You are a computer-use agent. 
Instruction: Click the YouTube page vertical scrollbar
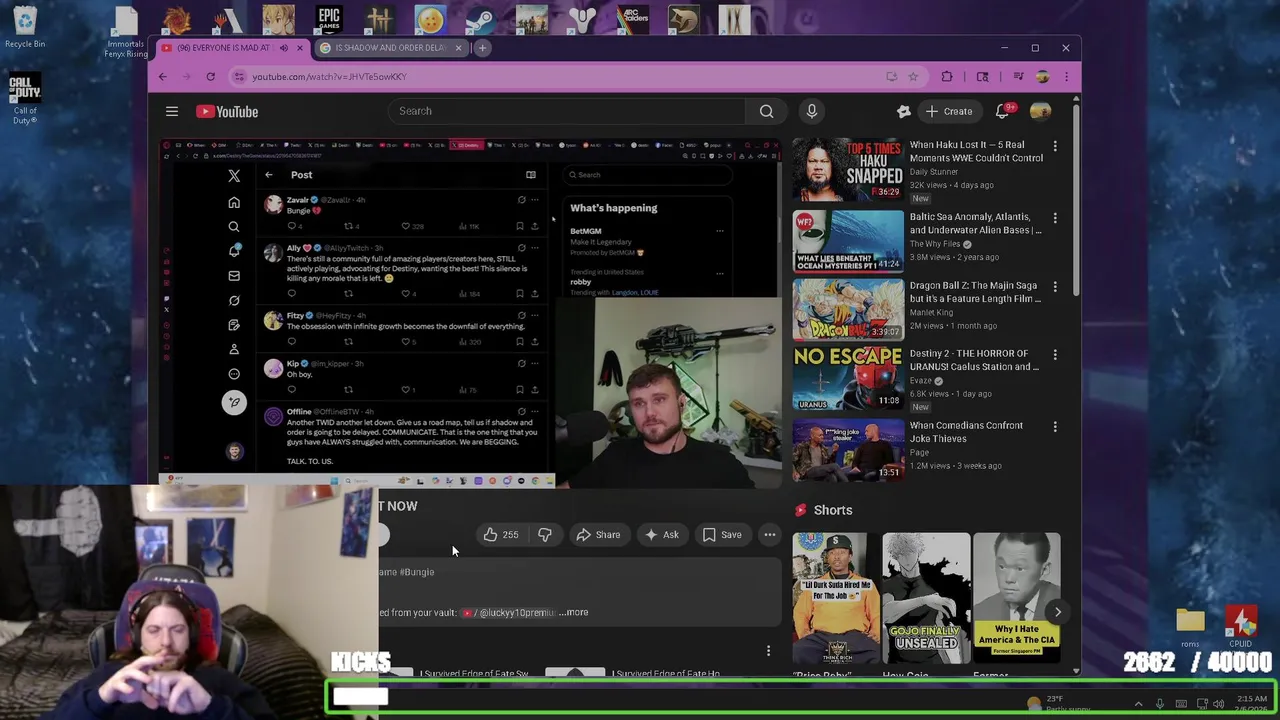tap(1076, 200)
